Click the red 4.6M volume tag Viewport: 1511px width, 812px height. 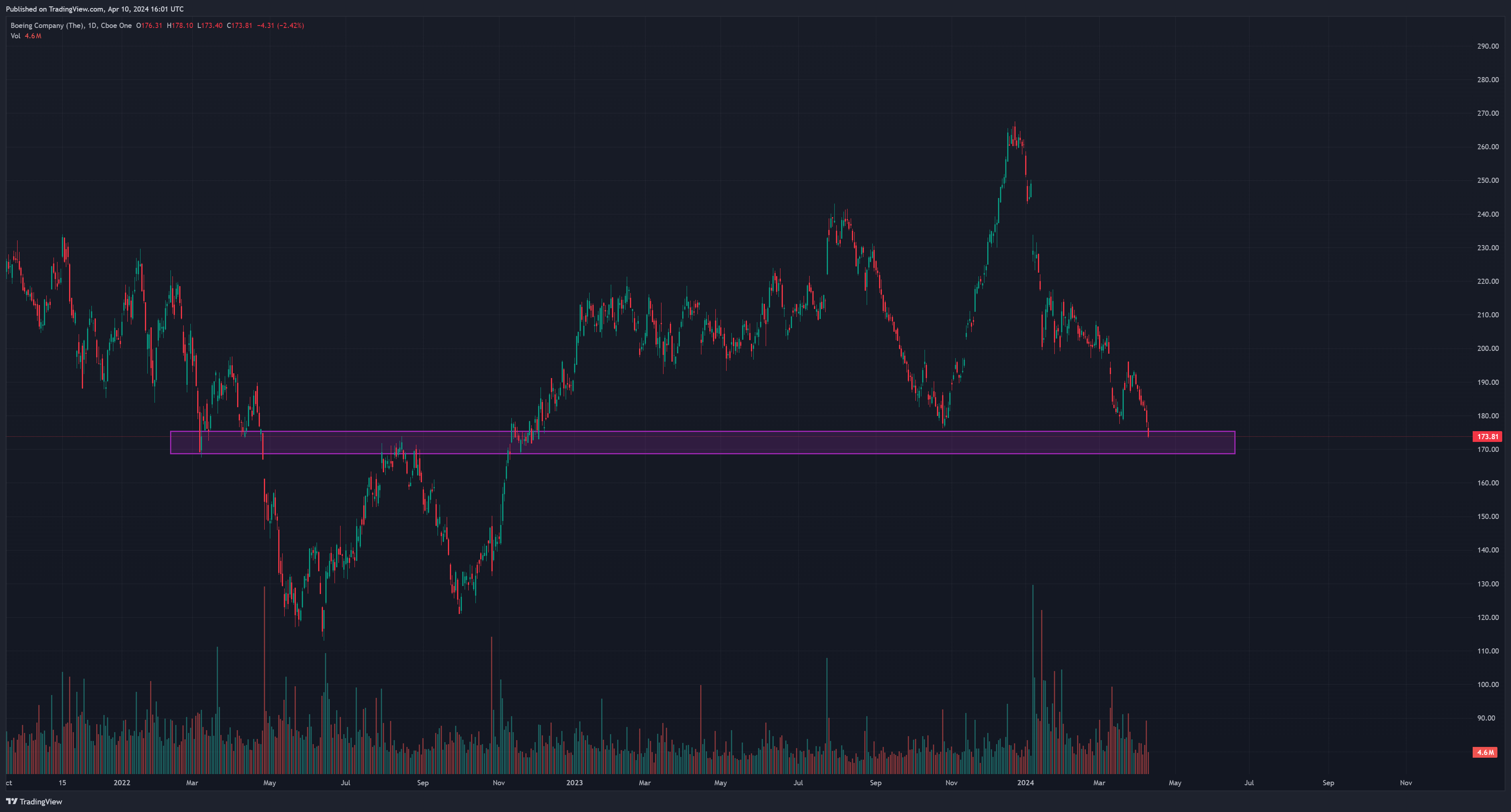pos(1485,752)
